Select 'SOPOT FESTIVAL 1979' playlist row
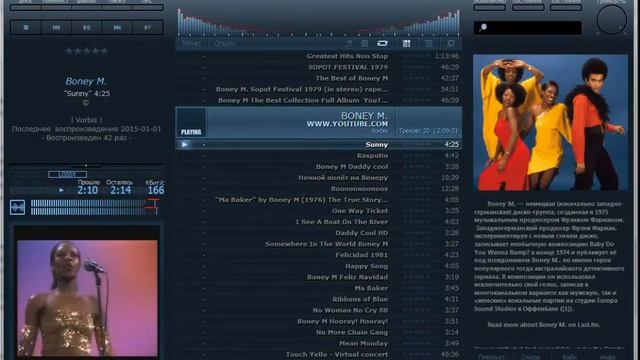The width and height of the screenshot is (640, 360). 319,67
